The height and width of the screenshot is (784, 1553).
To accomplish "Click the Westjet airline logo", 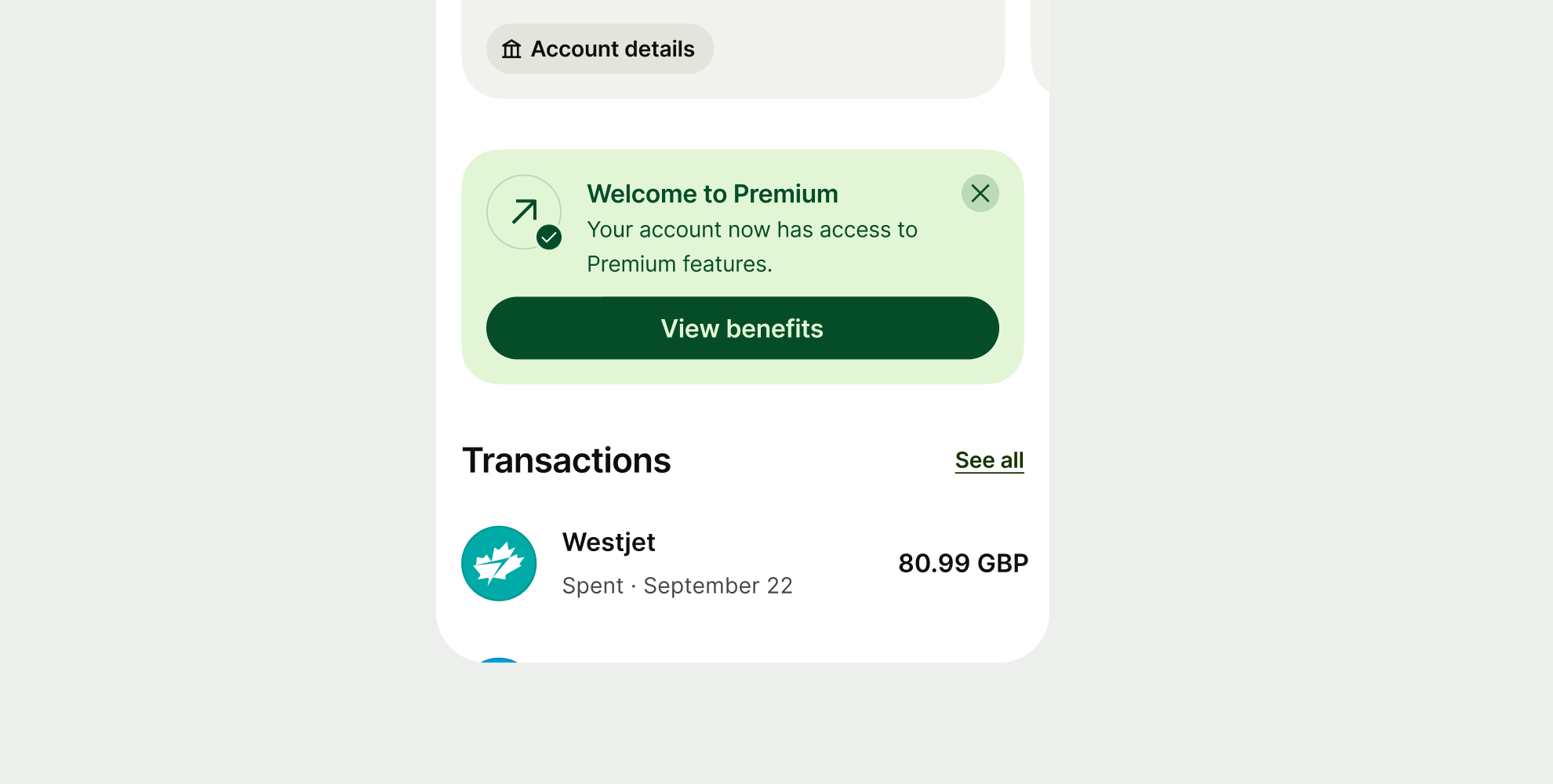I will click(499, 564).
